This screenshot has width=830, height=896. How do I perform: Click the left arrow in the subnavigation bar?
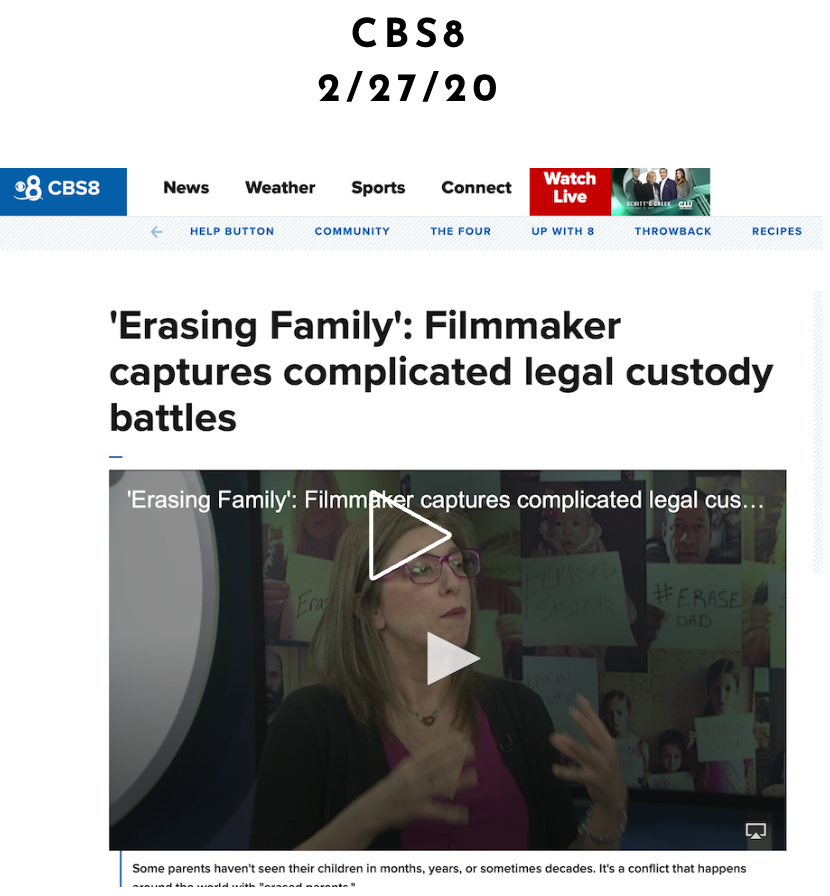tap(158, 233)
